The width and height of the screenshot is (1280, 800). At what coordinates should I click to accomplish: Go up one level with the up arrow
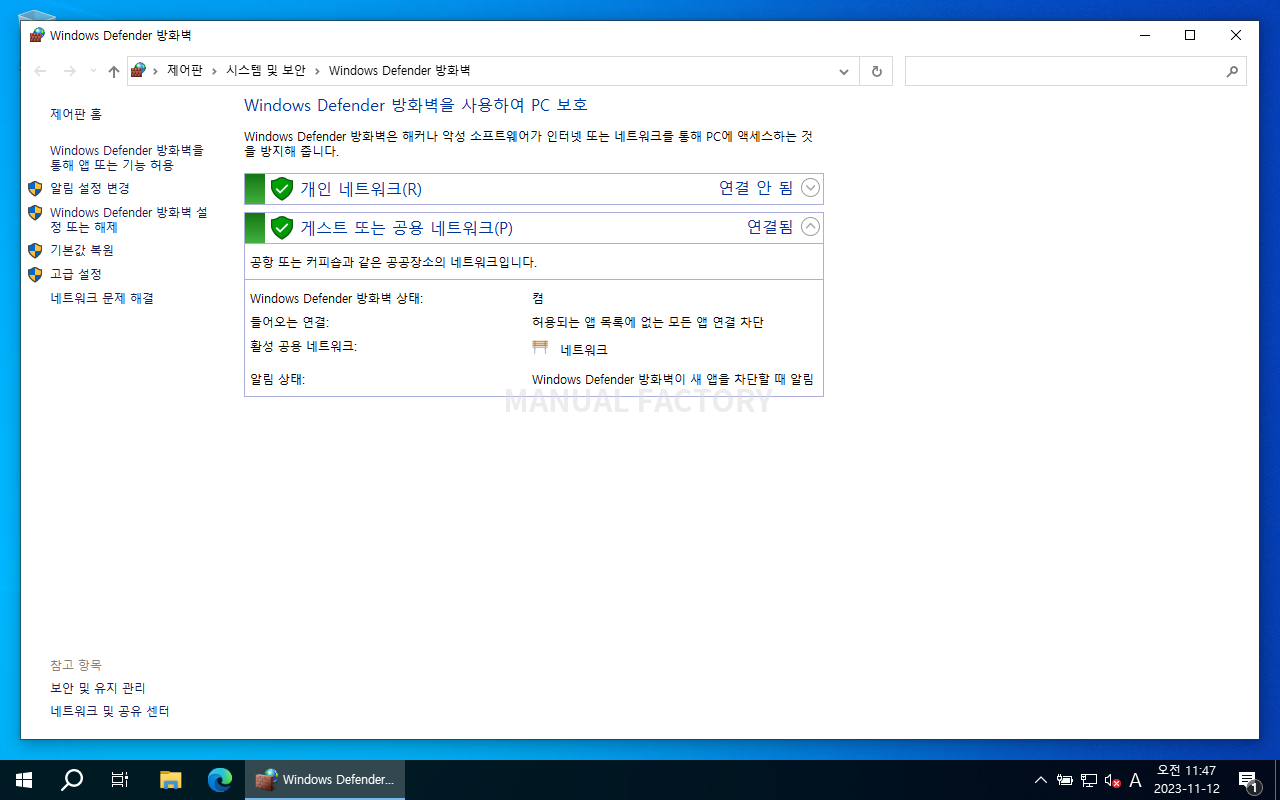pos(113,71)
